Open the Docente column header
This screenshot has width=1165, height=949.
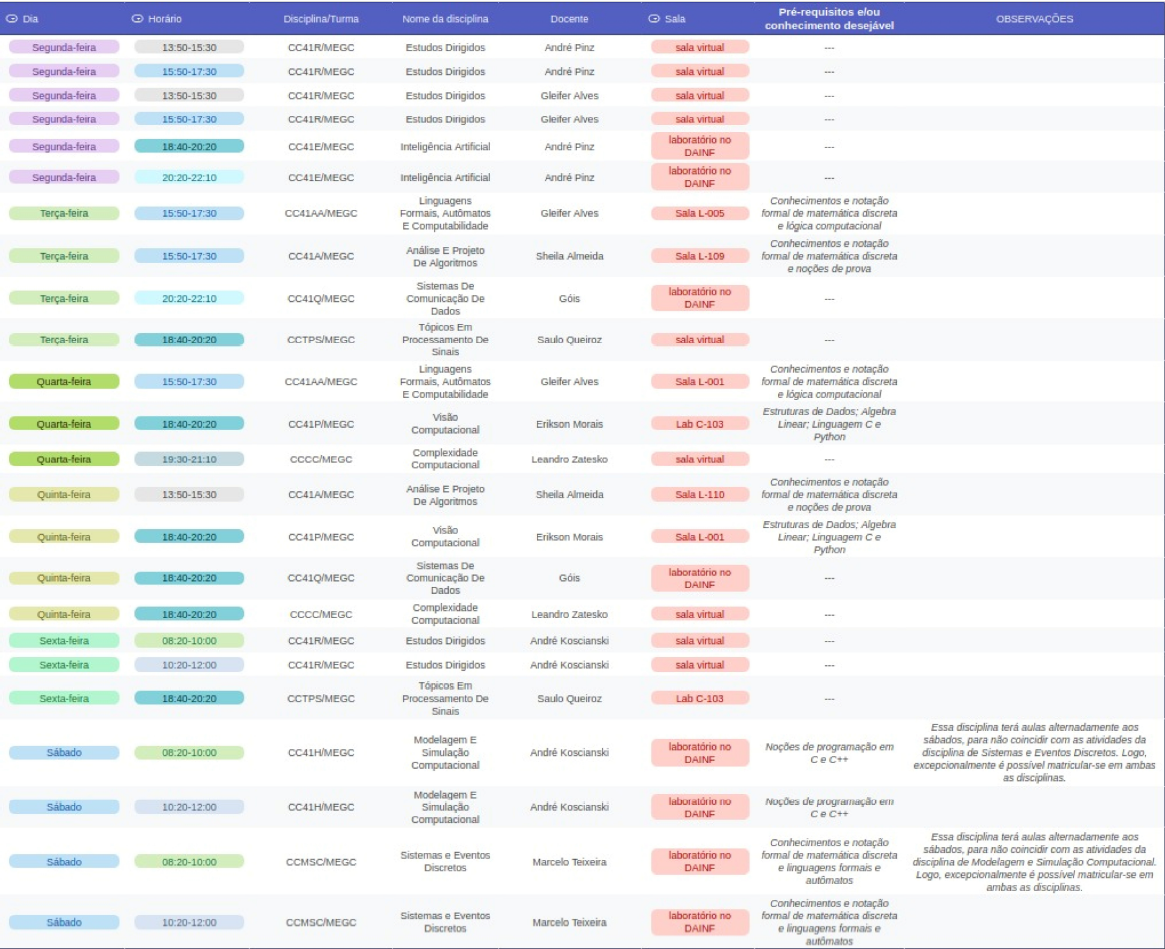(569, 19)
